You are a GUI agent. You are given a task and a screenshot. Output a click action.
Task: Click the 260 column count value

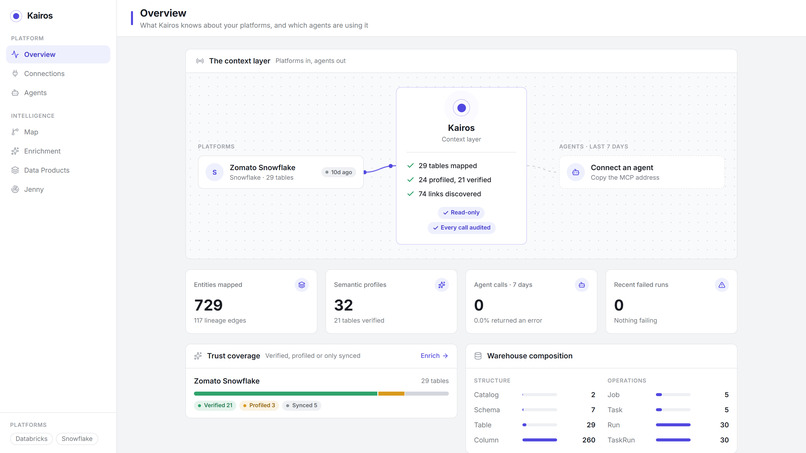pos(589,440)
